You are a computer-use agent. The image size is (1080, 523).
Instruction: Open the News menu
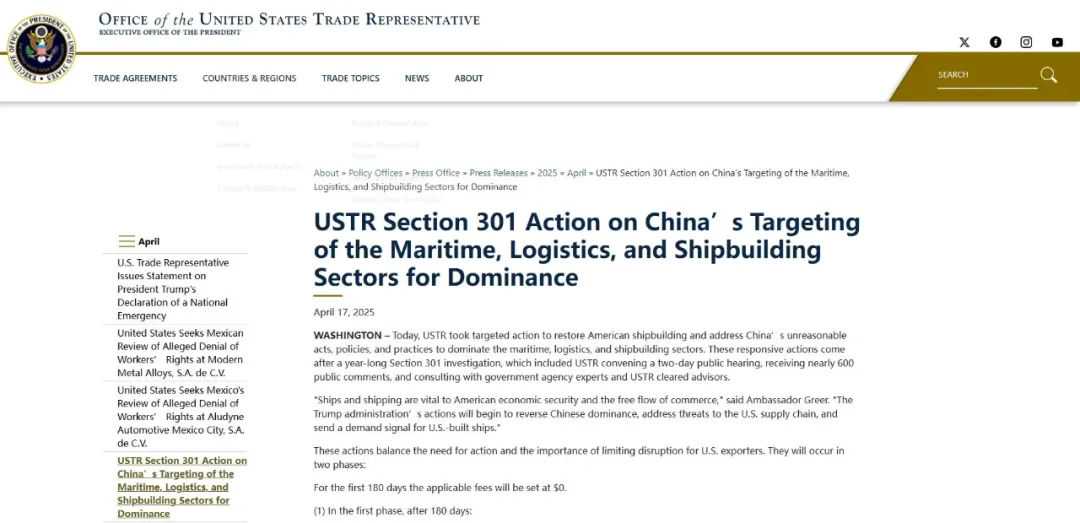click(x=417, y=79)
